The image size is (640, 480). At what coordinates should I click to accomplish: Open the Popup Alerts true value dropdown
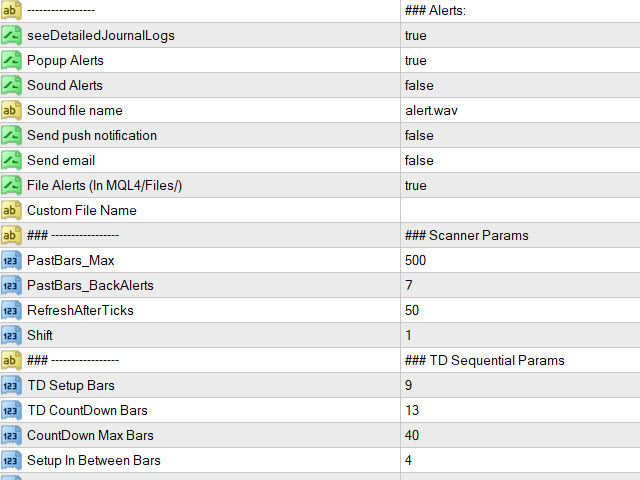coord(416,60)
